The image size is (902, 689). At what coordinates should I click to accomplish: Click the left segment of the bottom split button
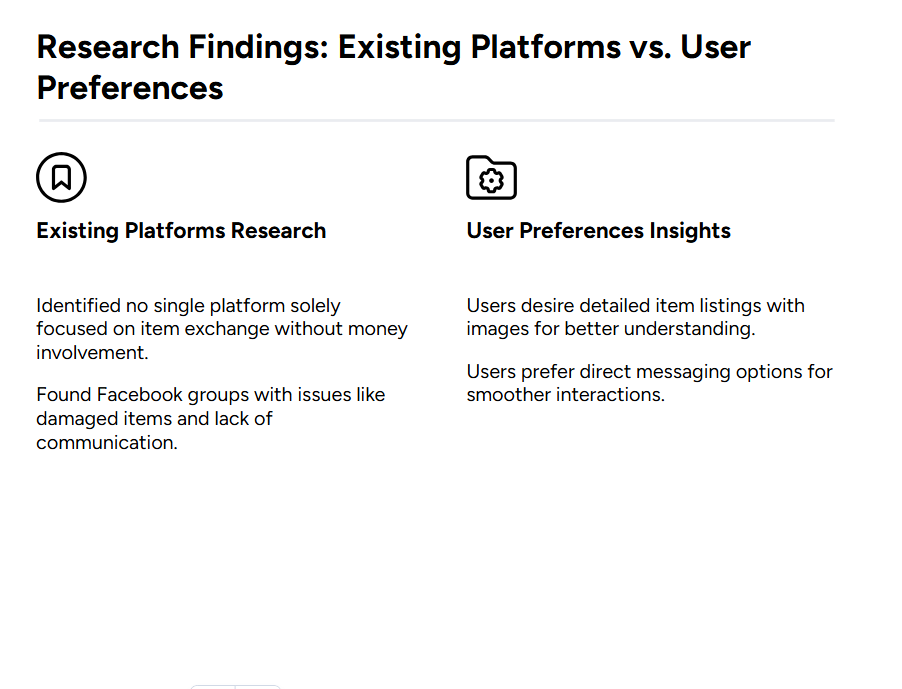pos(213,687)
